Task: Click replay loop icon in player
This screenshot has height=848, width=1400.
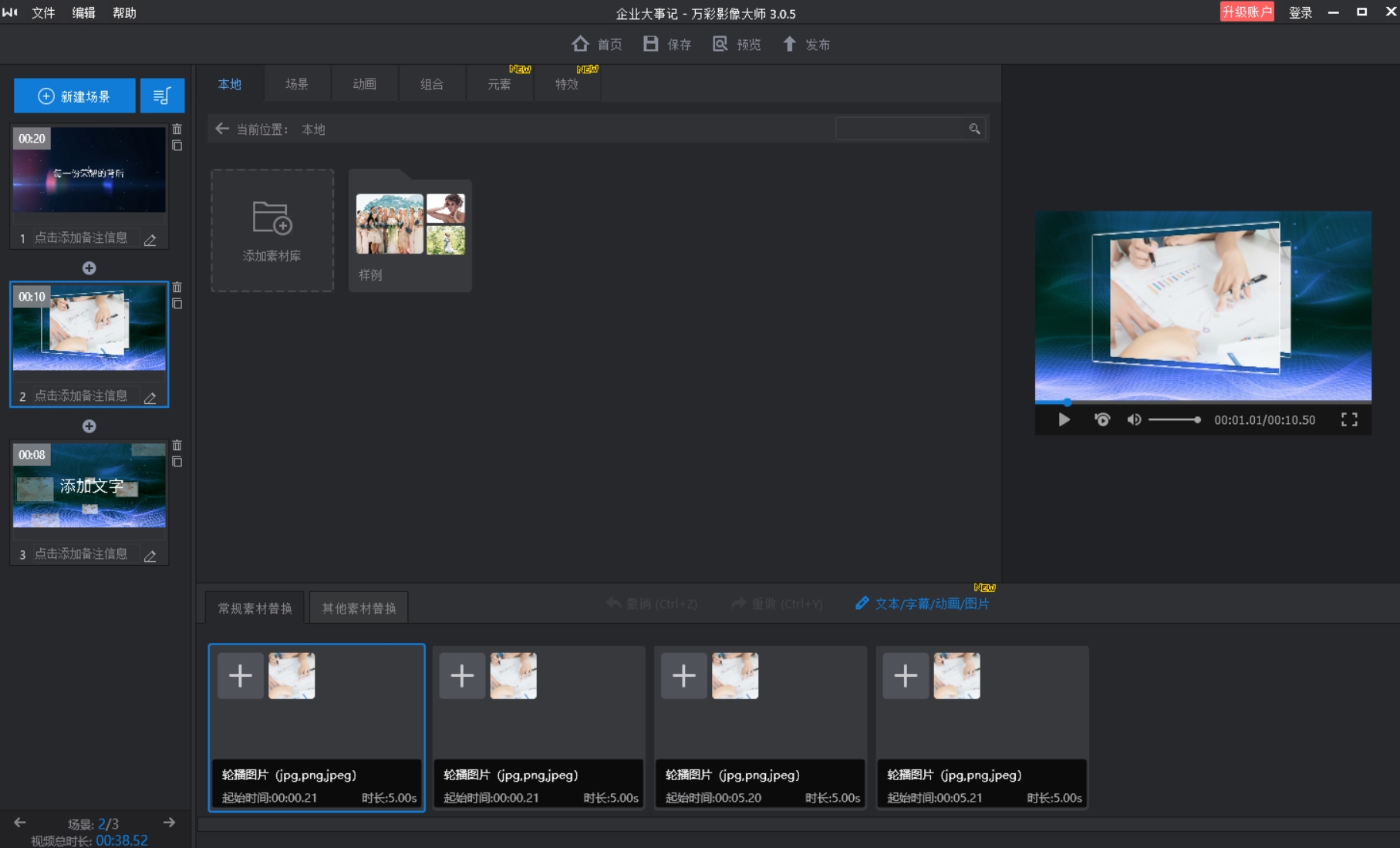Action: point(1102,419)
